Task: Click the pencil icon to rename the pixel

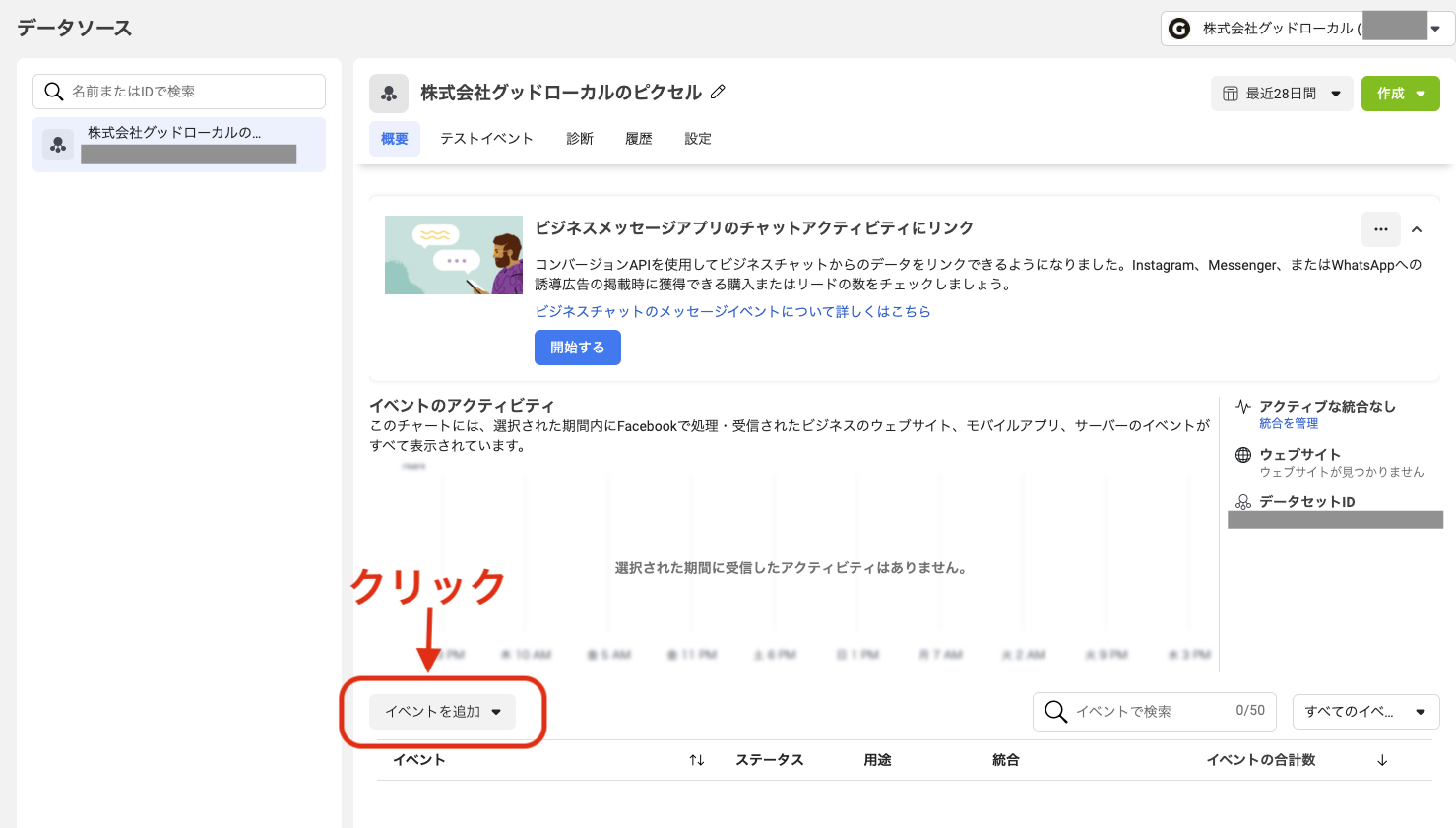Action: [x=718, y=92]
